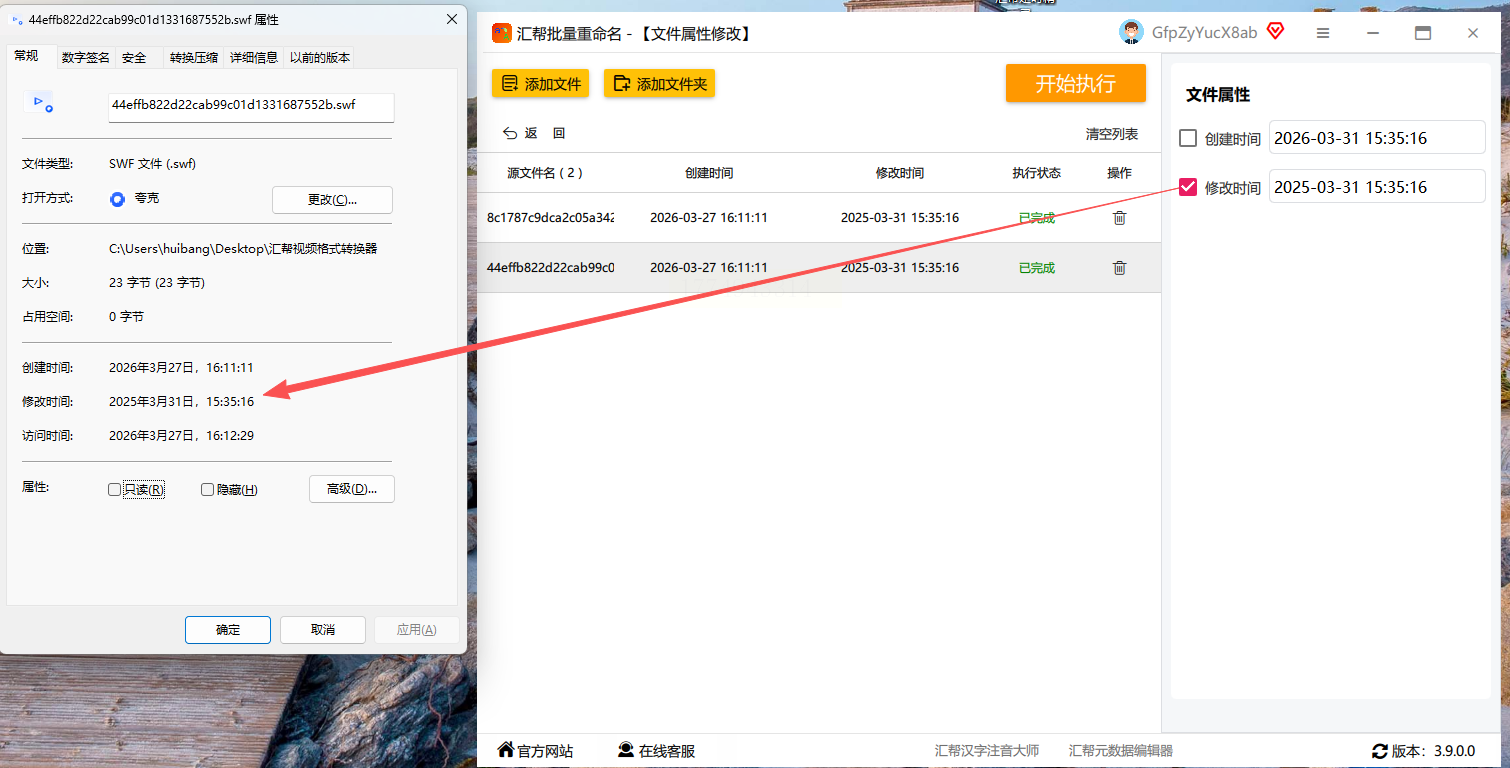The width and height of the screenshot is (1510, 768).
Task: Click the date 2026年3月27日，16:11:11 in properties
Action: 181,368
